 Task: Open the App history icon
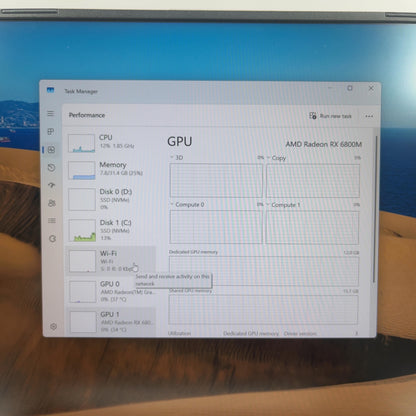pos(51,167)
